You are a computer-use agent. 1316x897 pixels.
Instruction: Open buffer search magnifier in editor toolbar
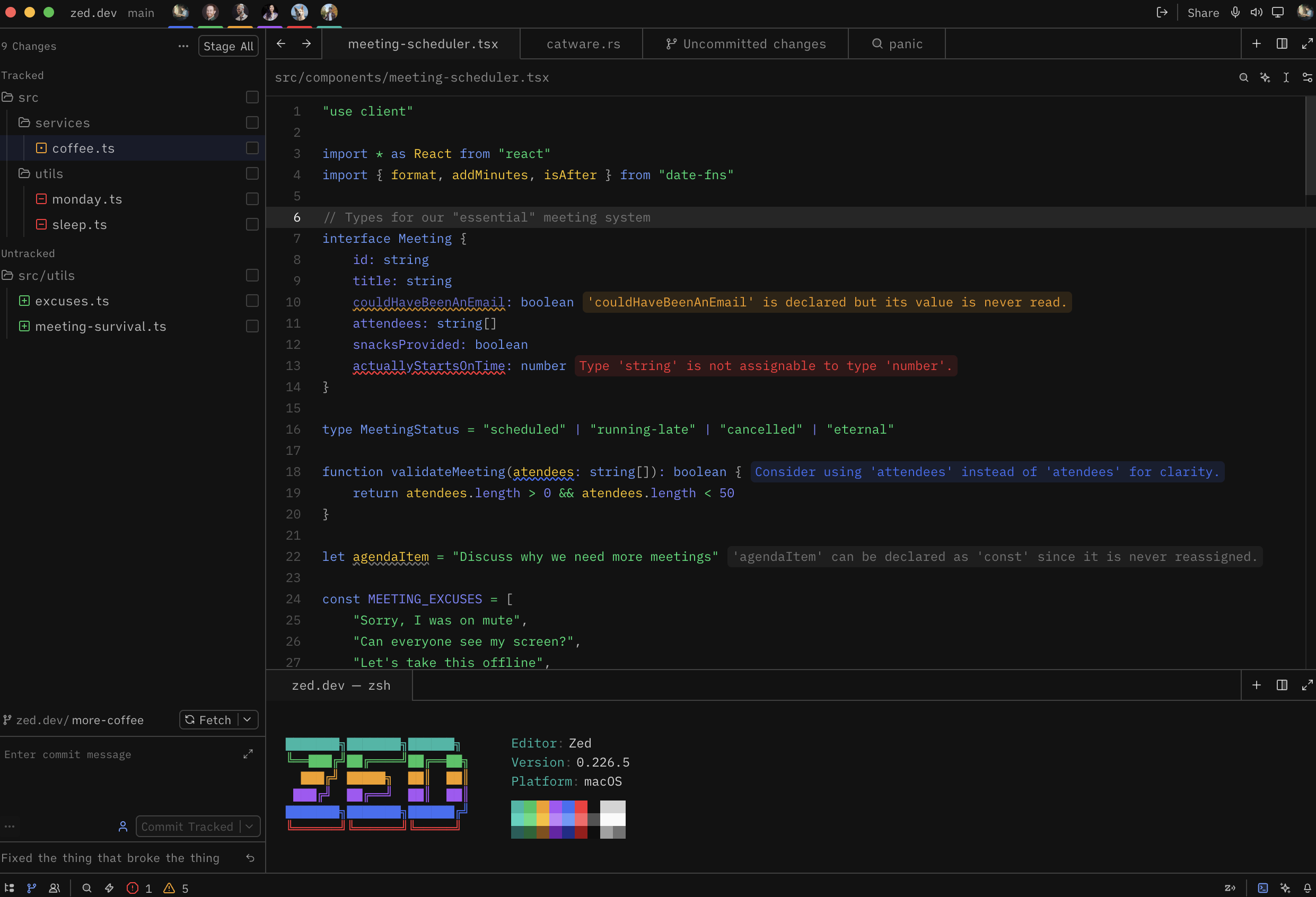(1243, 77)
